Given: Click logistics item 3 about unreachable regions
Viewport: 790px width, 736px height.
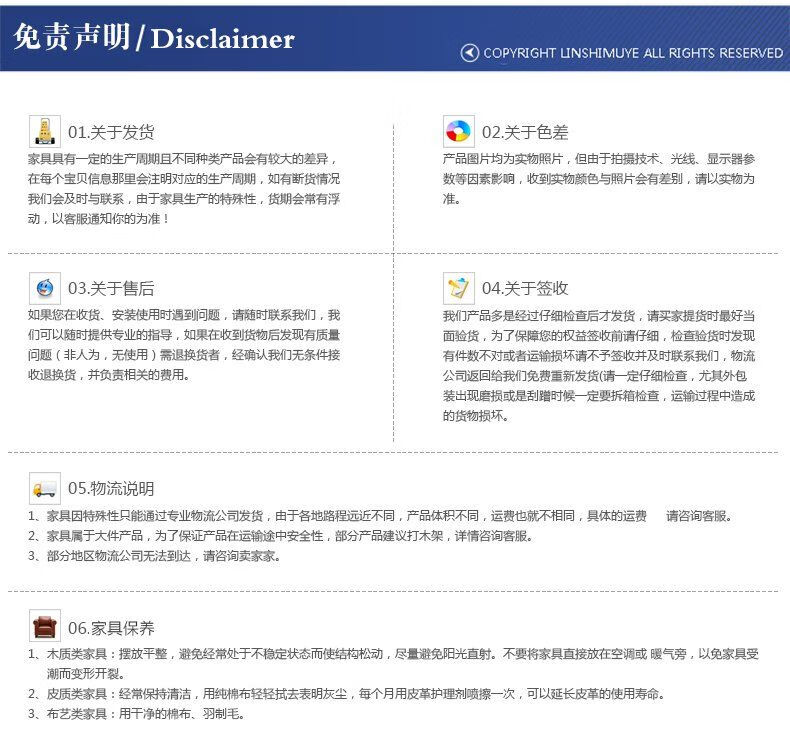Looking at the screenshot, I should [154, 556].
